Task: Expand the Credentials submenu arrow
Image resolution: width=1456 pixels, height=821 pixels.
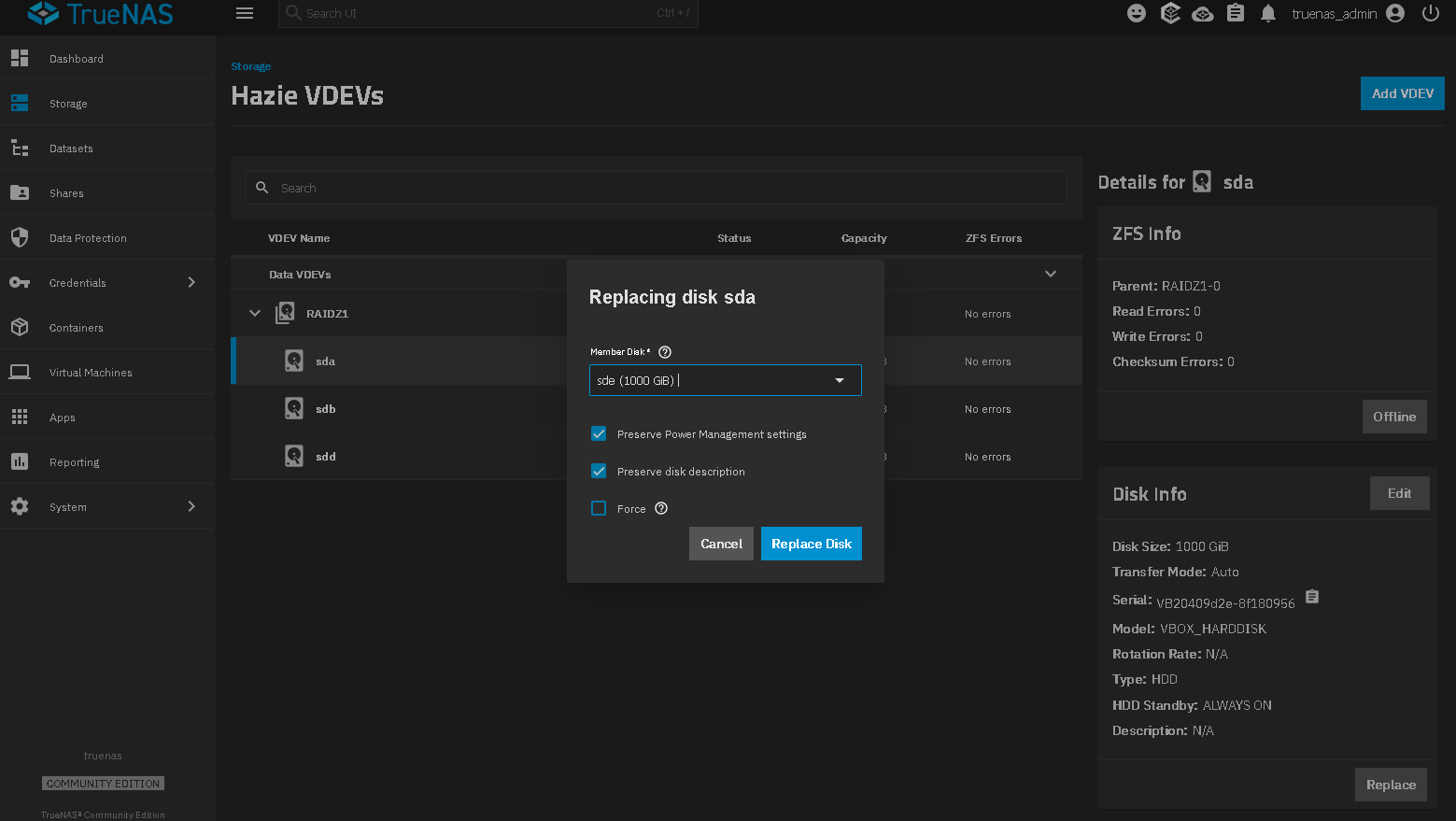Action: (191, 282)
